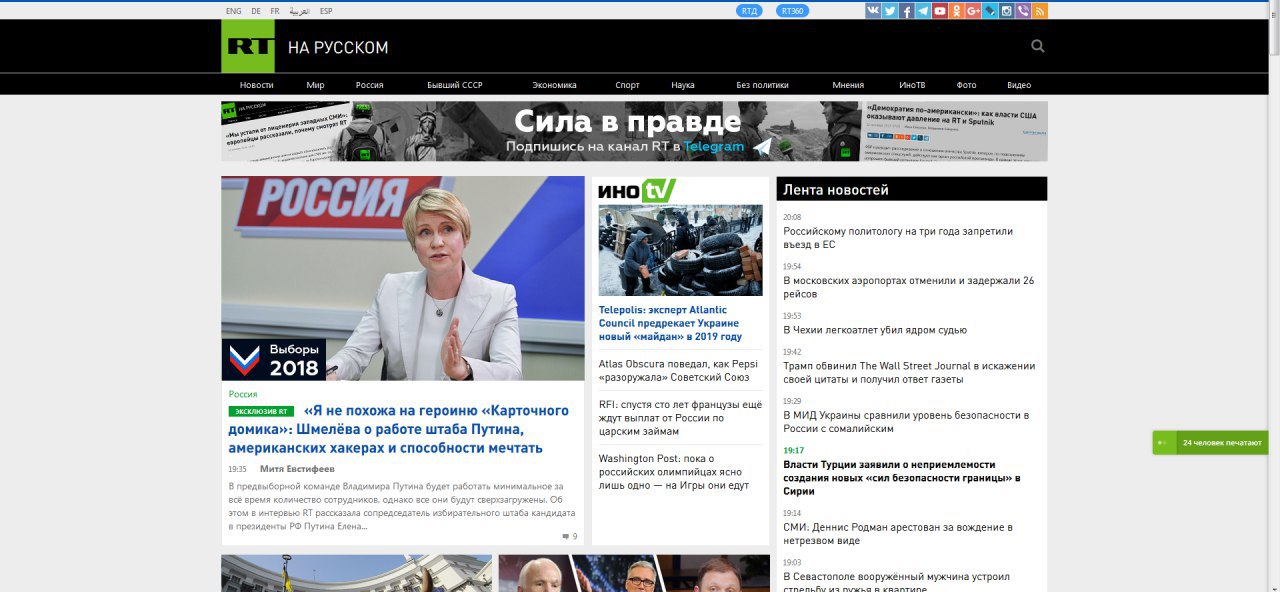
Task: Open Трамп Wall Street Journal news item
Action: tap(909, 372)
